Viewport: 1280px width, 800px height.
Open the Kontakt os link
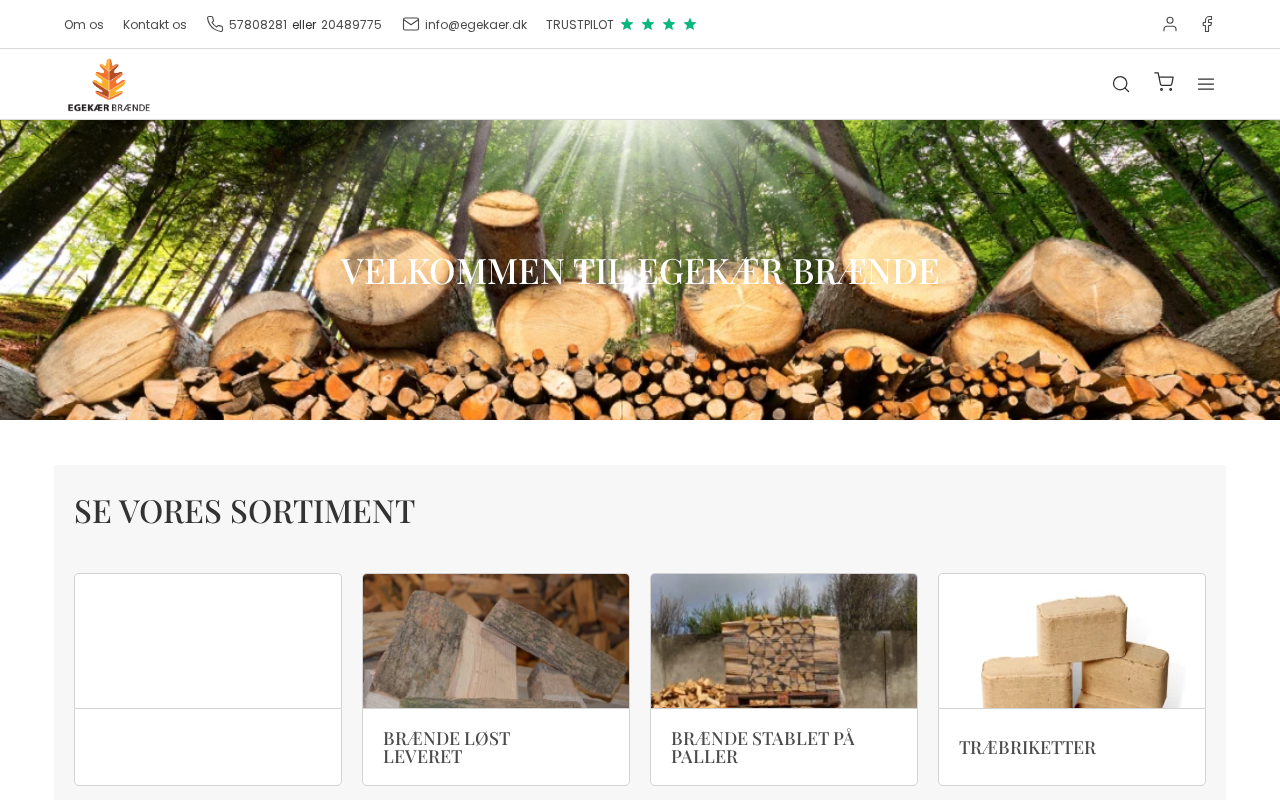(155, 24)
